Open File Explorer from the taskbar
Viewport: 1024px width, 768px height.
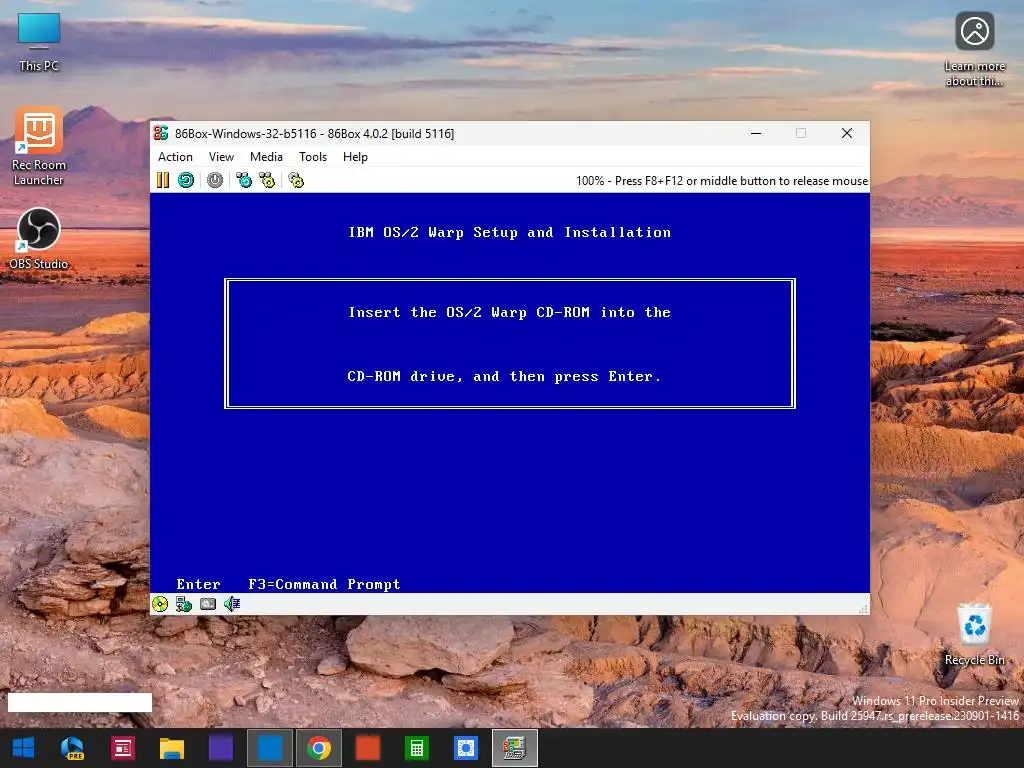(x=172, y=748)
